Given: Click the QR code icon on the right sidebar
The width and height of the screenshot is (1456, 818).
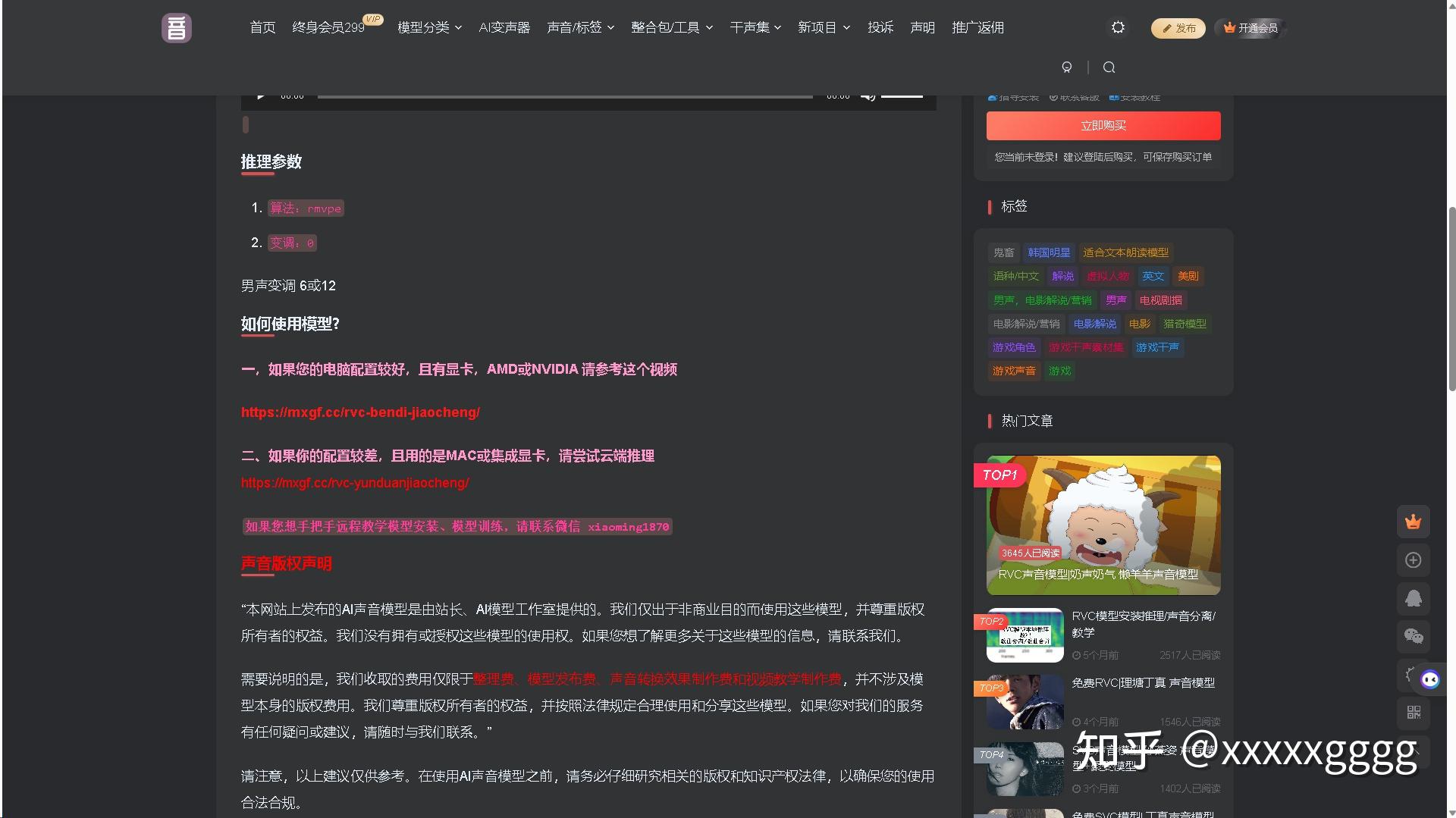Looking at the screenshot, I should (1413, 713).
